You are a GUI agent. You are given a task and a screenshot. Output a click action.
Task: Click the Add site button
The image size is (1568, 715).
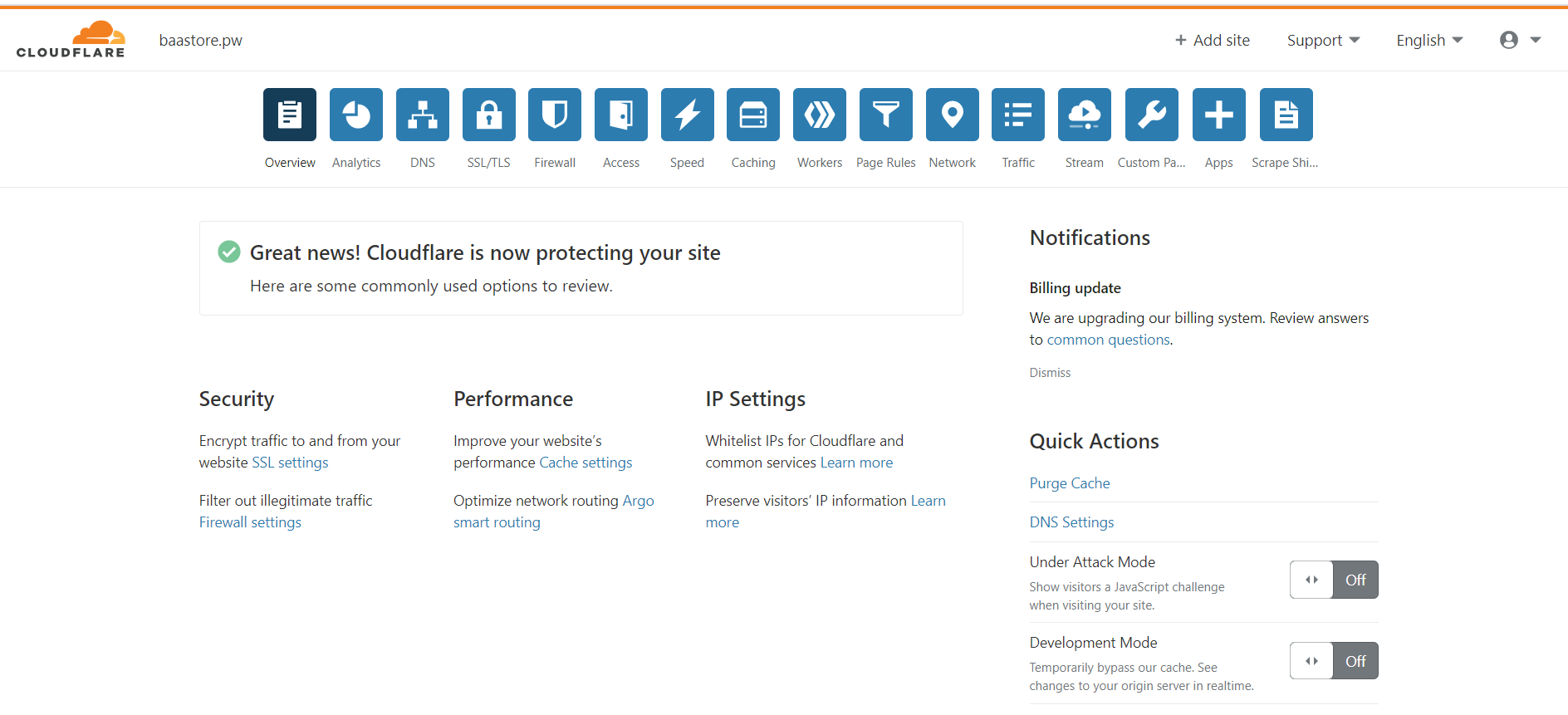(x=1213, y=40)
